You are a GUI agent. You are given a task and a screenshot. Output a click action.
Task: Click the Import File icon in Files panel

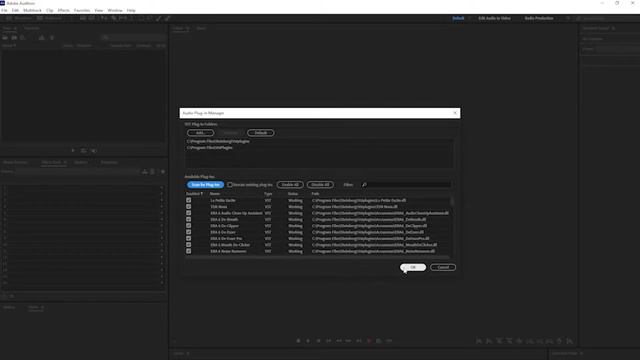tap(14, 38)
